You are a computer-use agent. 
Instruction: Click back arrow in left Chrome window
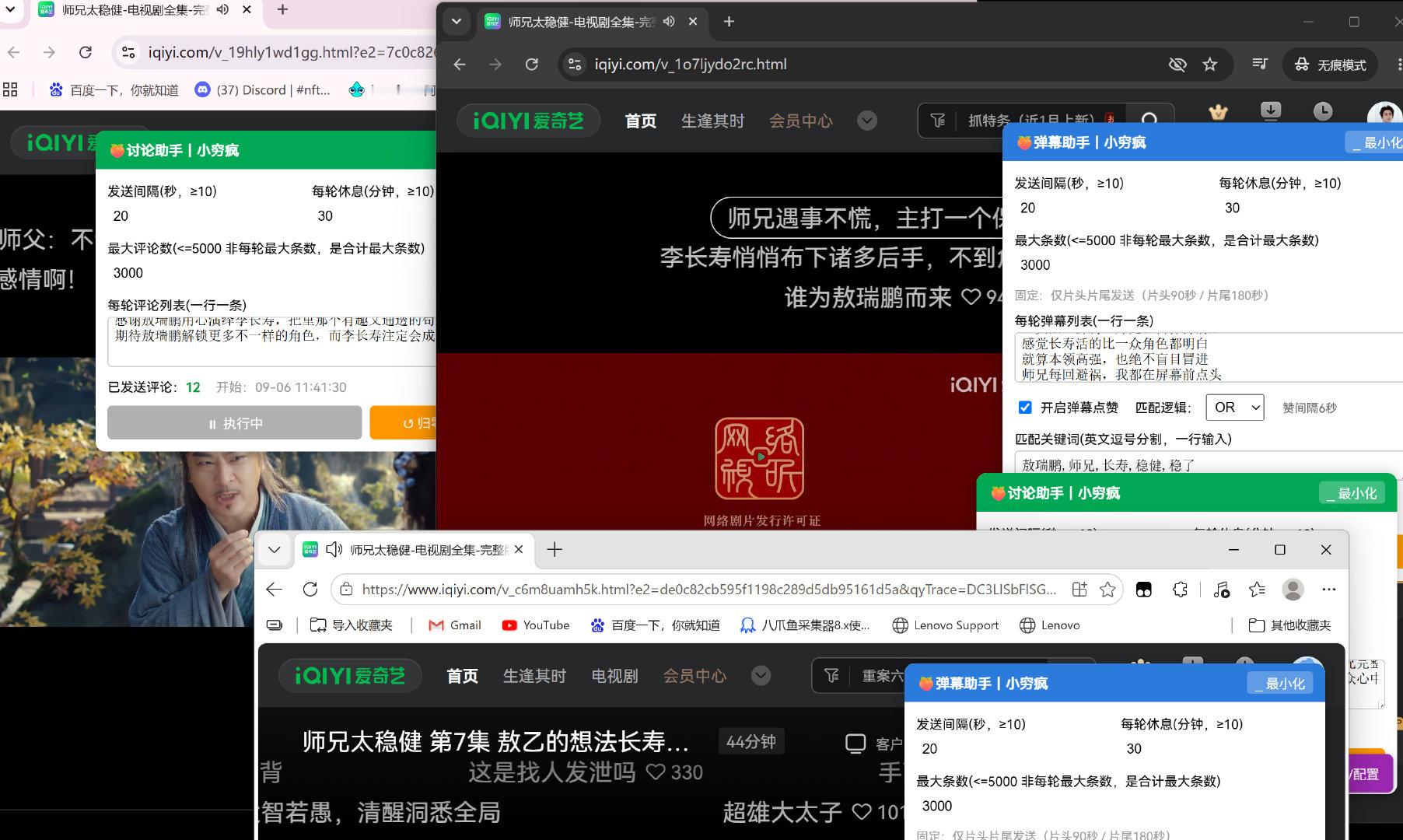14,52
